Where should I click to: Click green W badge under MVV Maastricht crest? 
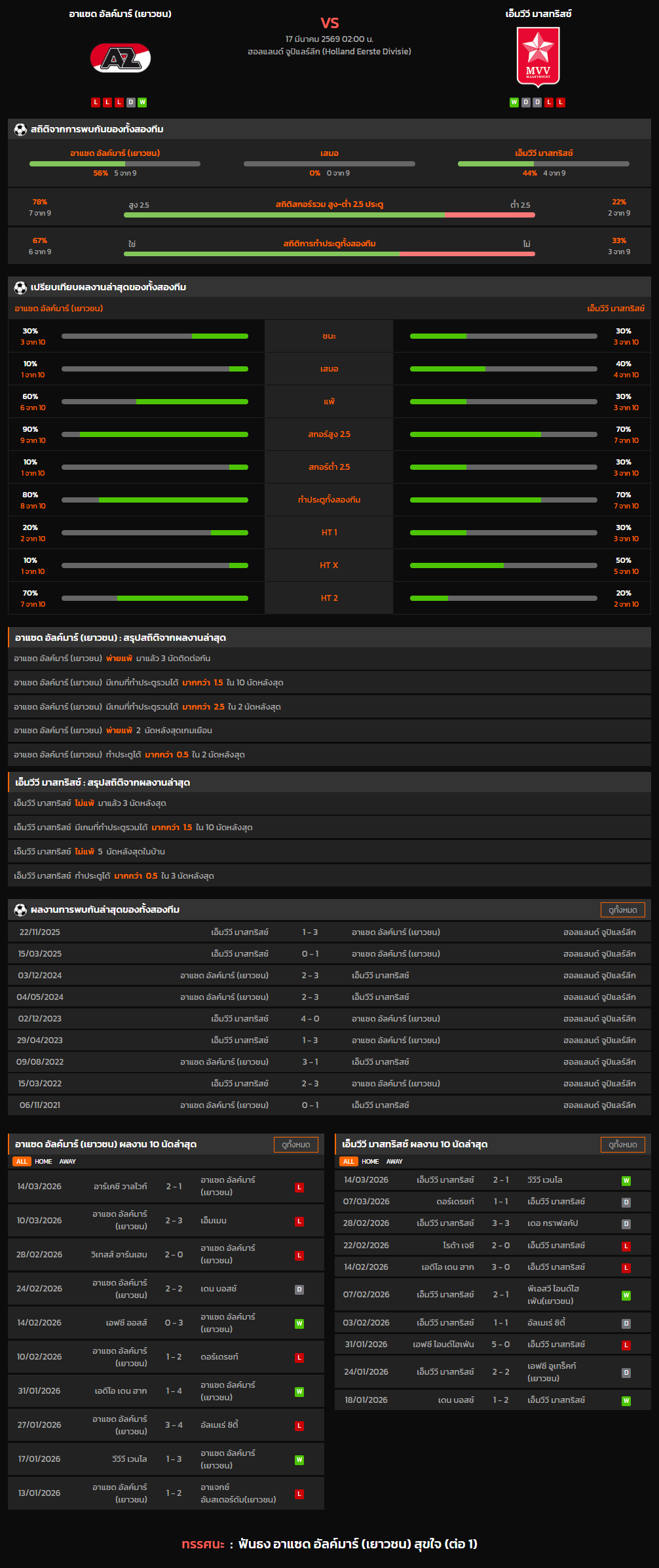tap(514, 102)
